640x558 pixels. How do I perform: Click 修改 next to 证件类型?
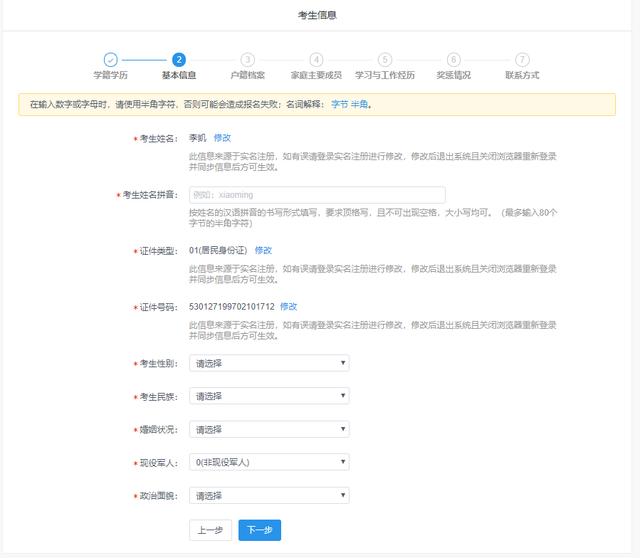coord(263,250)
